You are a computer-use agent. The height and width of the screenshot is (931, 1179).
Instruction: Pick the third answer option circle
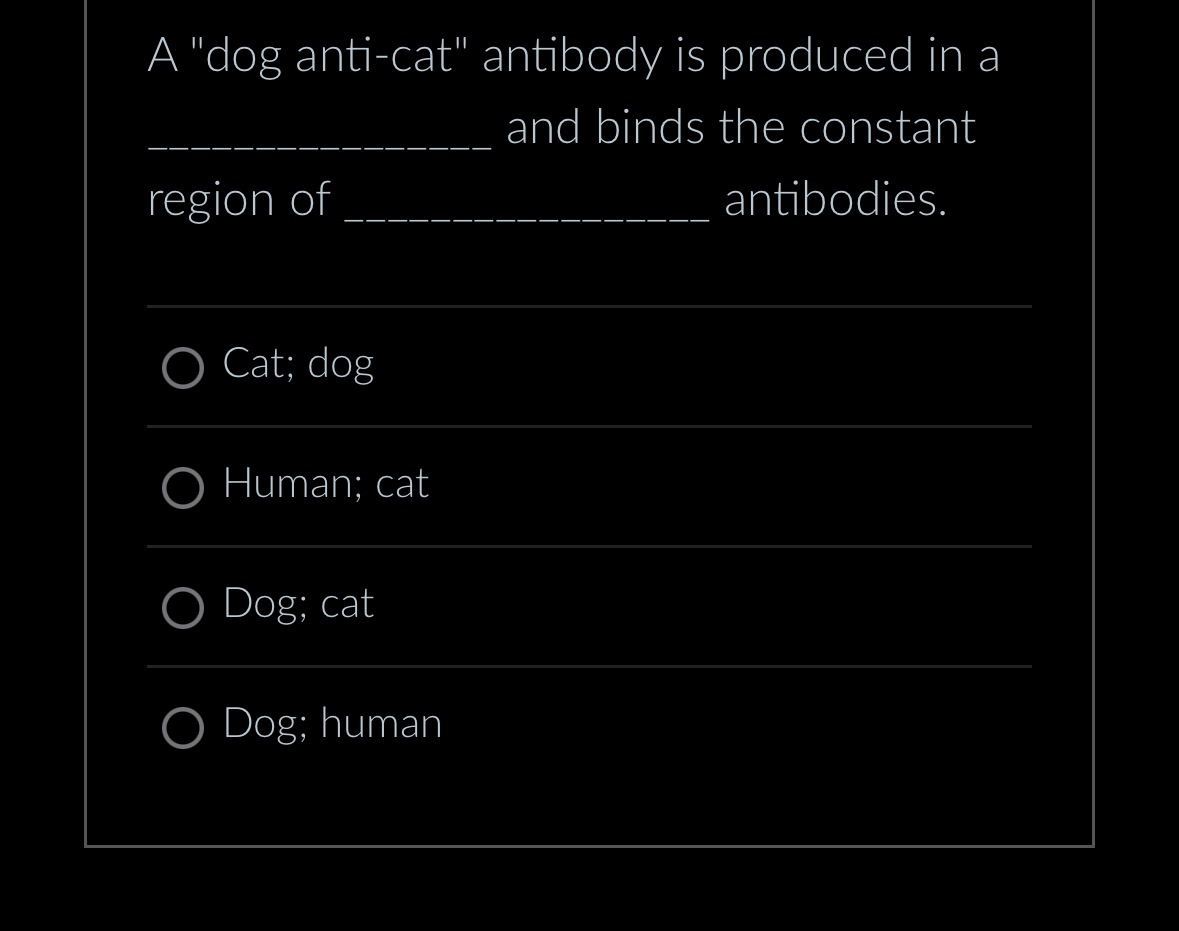click(x=183, y=608)
